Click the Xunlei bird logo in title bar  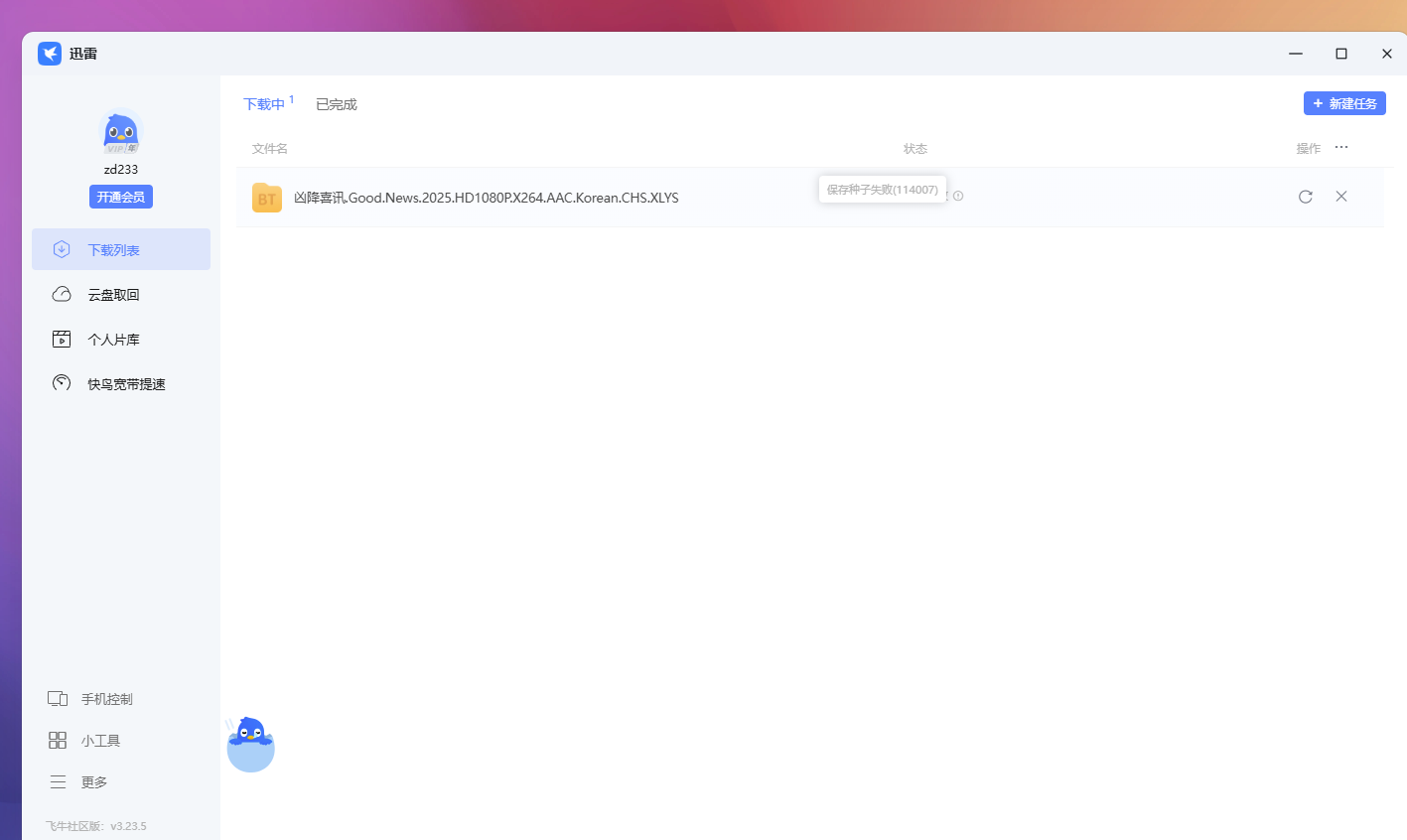50,54
